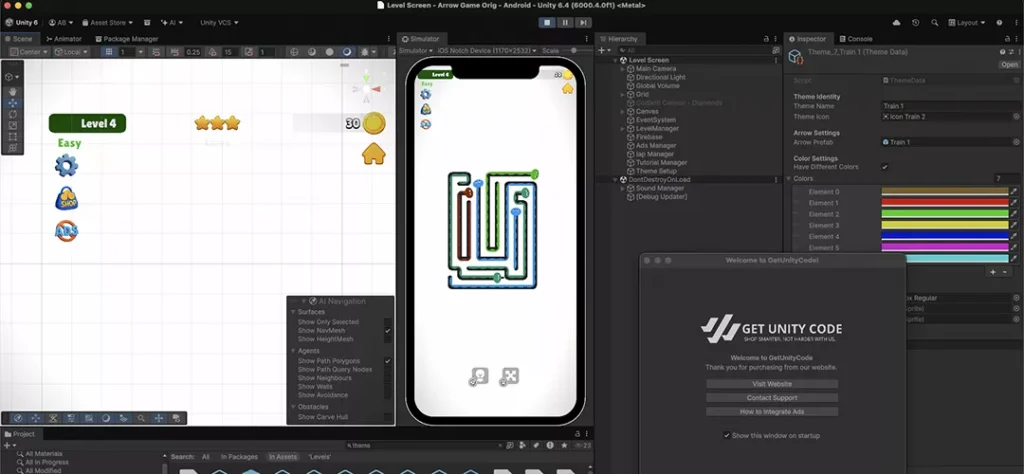This screenshot has width=1024, height=474.
Task: Uncheck Show this window on startup
Action: click(727, 435)
